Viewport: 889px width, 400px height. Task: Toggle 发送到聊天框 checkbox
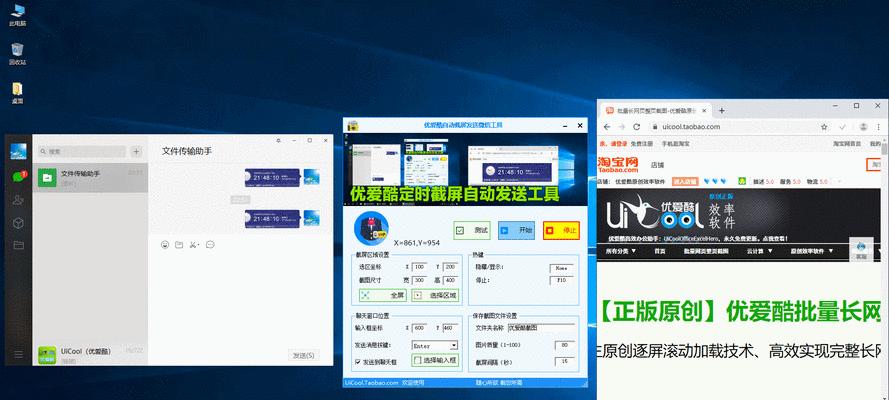click(x=358, y=361)
